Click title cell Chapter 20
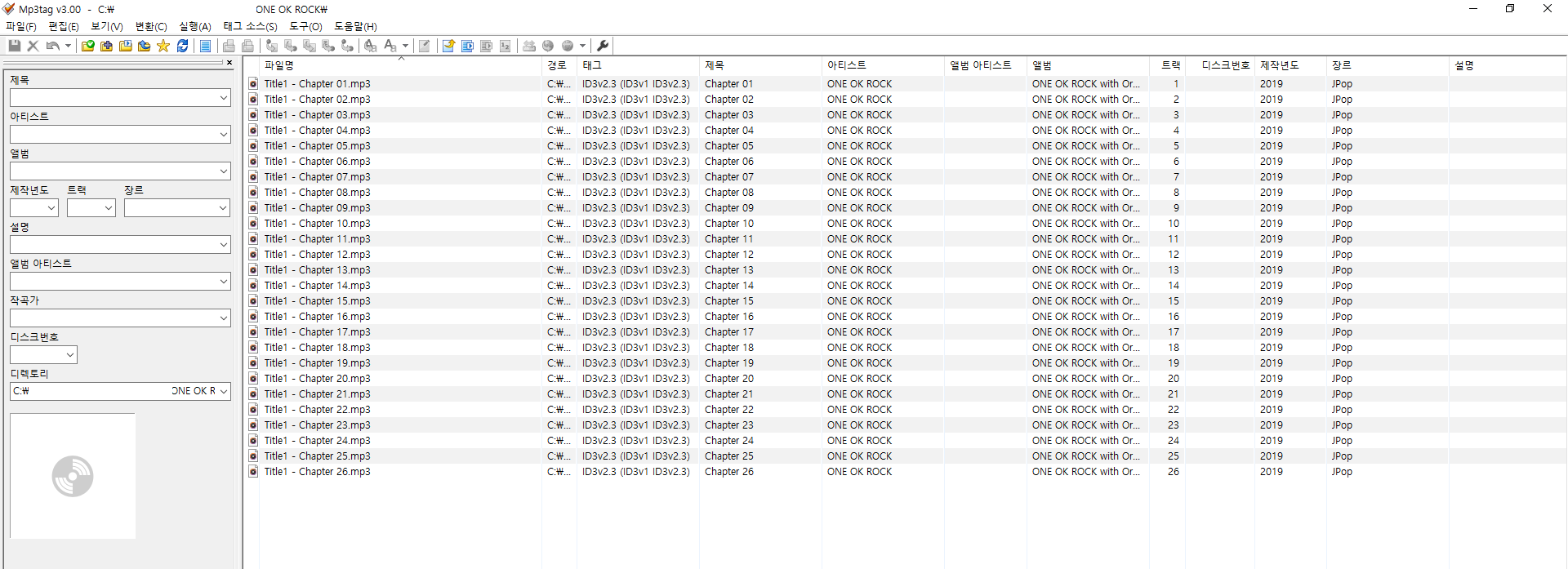This screenshot has height=569, width=1568. click(729, 379)
